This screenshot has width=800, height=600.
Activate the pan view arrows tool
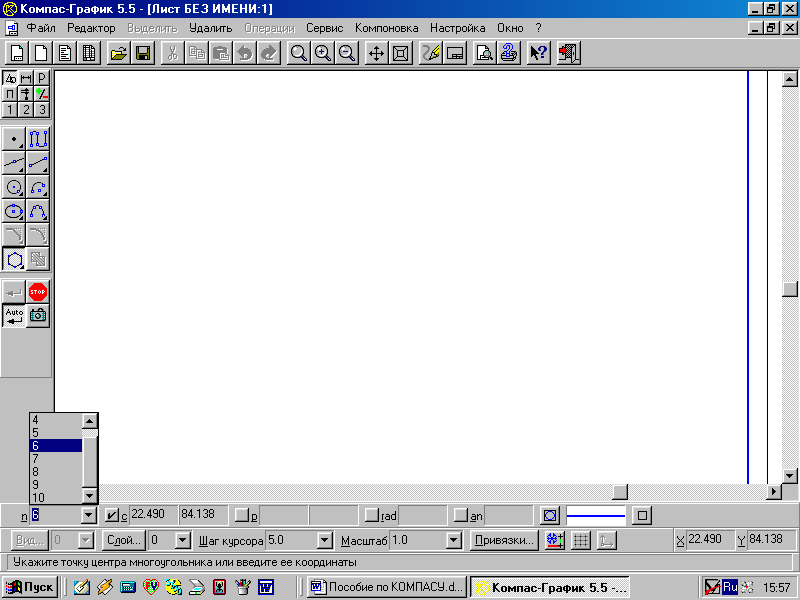pyautogui.click(x=376, y=53)
